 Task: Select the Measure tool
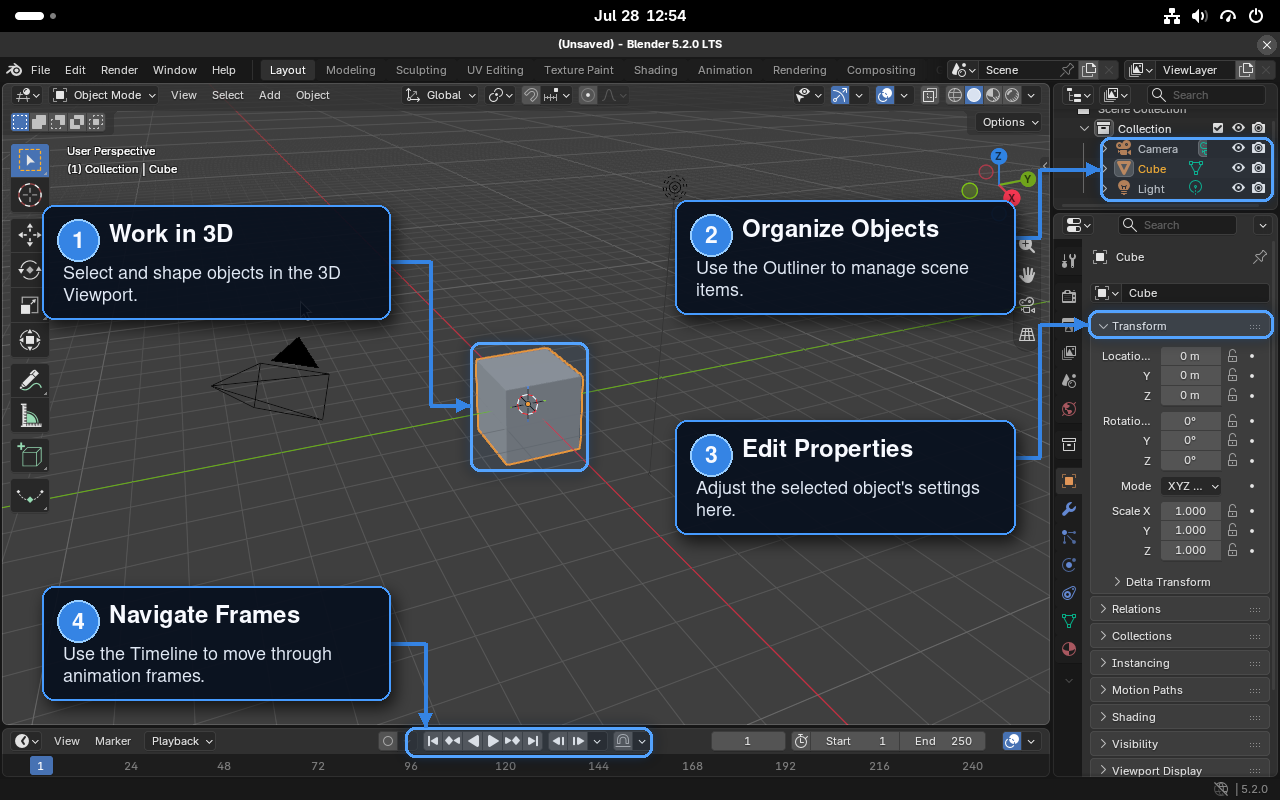[30, 415]
